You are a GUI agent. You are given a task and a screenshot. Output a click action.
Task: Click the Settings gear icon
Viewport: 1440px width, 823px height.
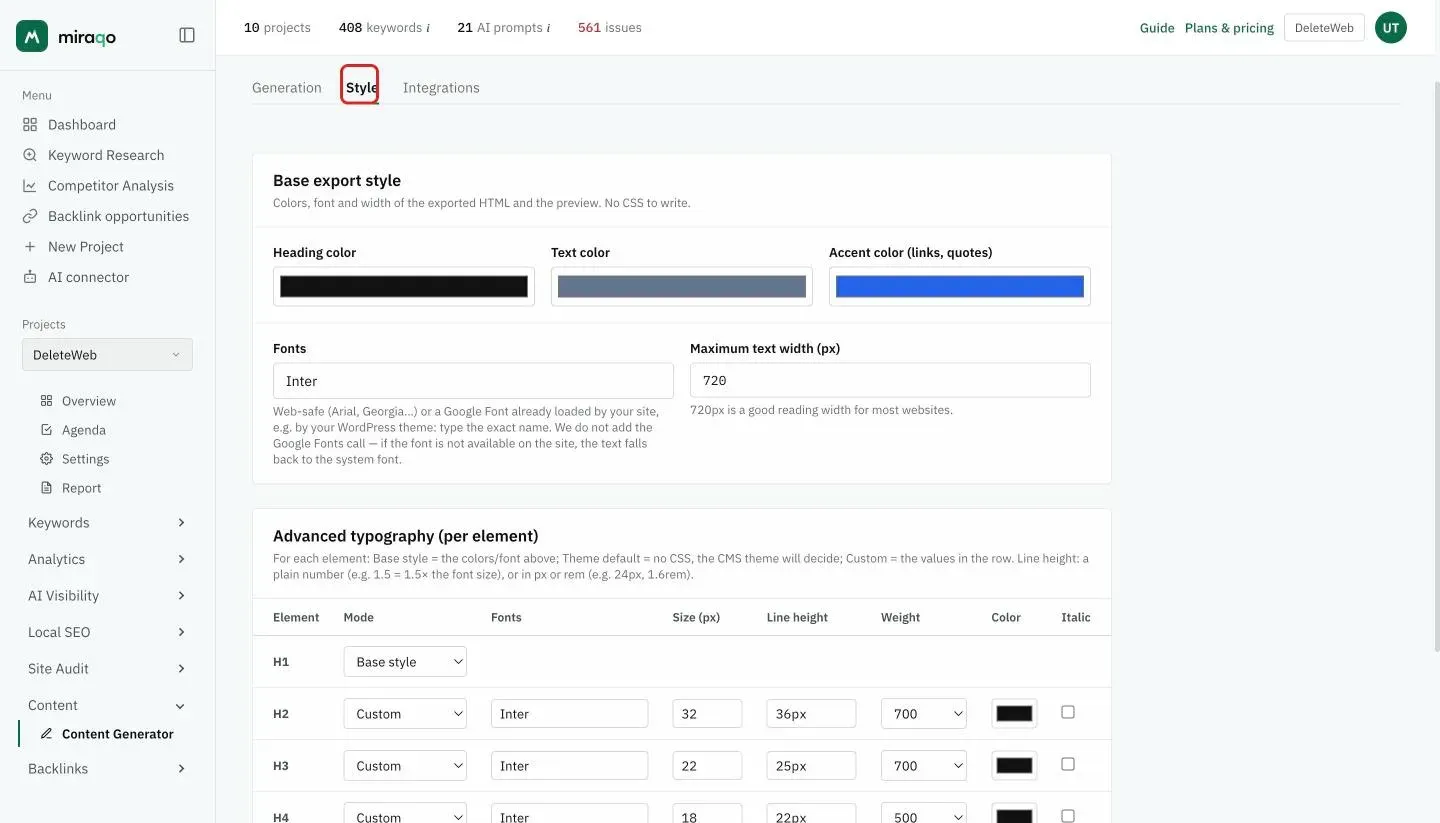(x=46, y=459)
